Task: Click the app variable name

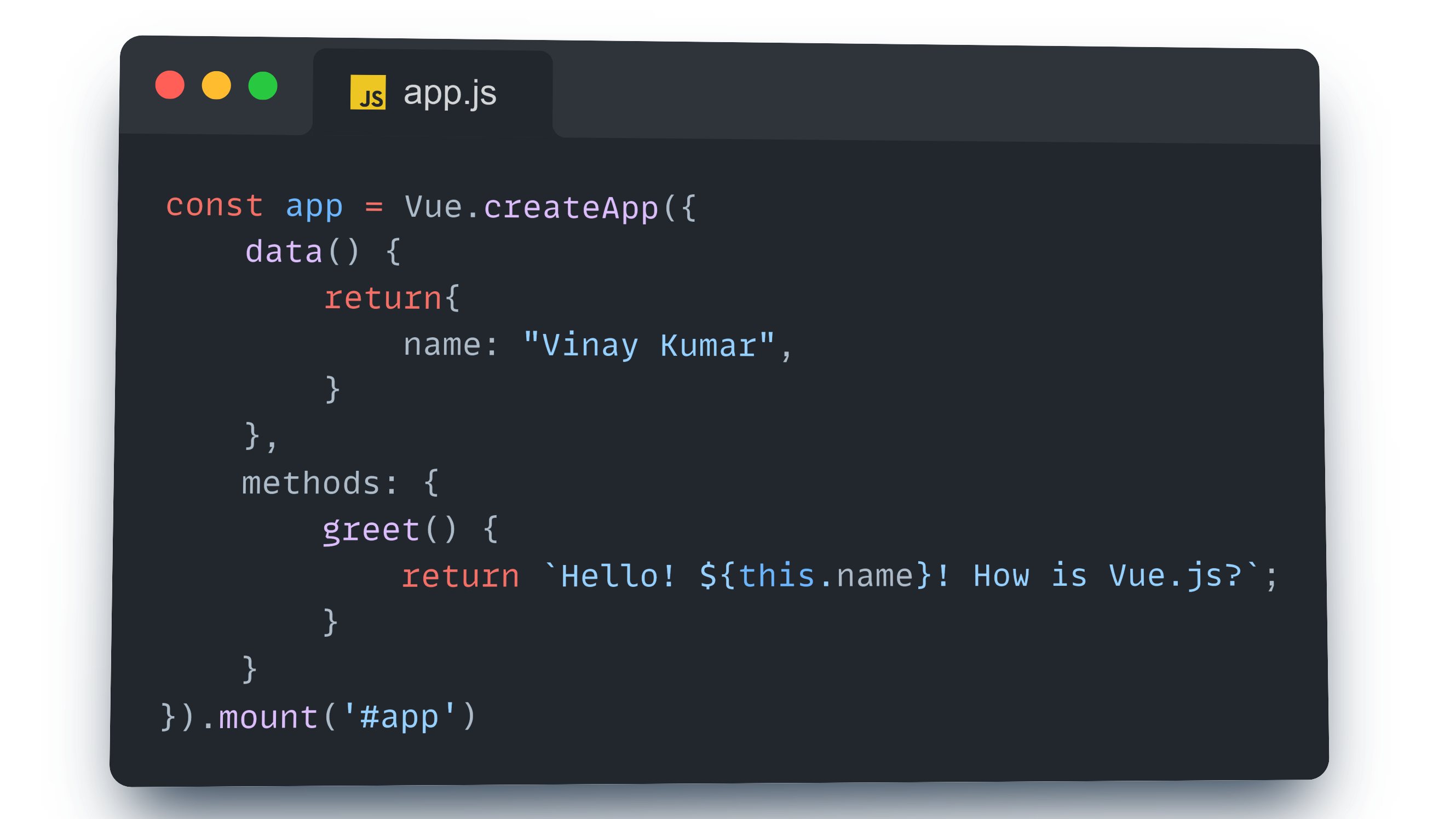Action: (314, 206)
